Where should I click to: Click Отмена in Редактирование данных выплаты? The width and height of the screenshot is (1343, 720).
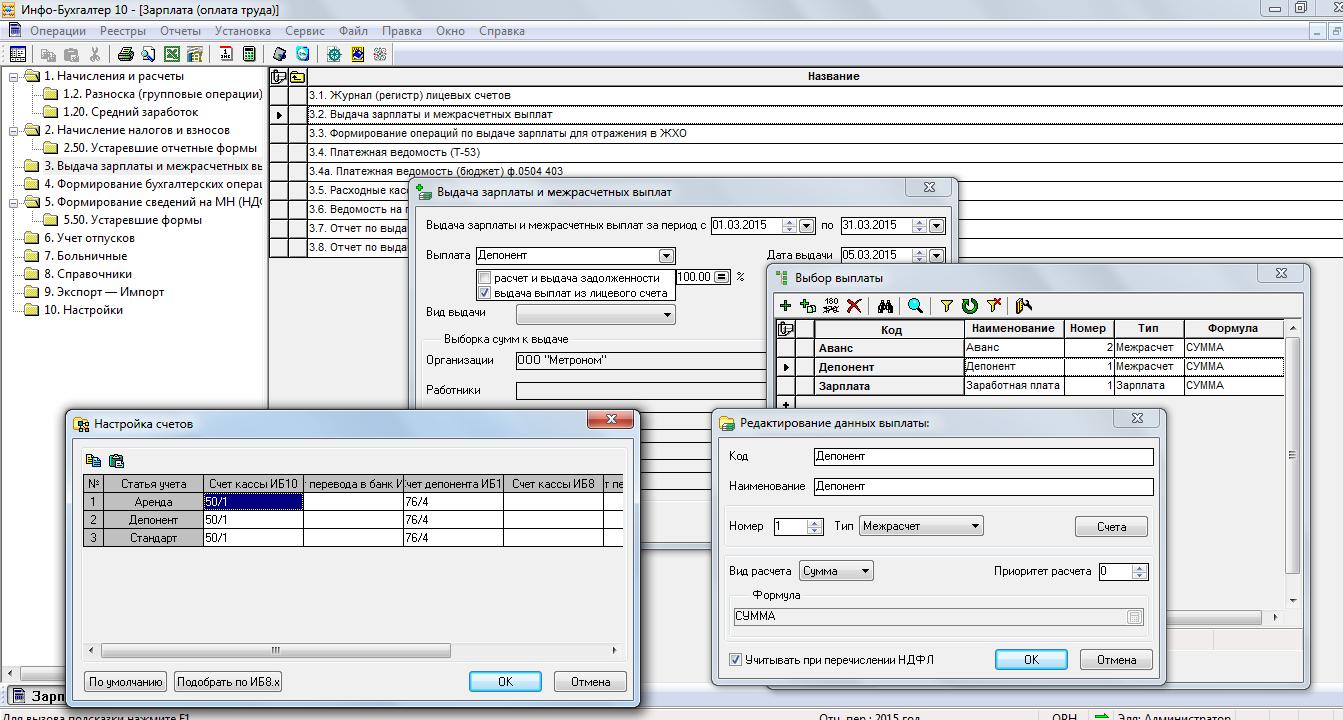pyautogui.click(x=1116, y=660)
